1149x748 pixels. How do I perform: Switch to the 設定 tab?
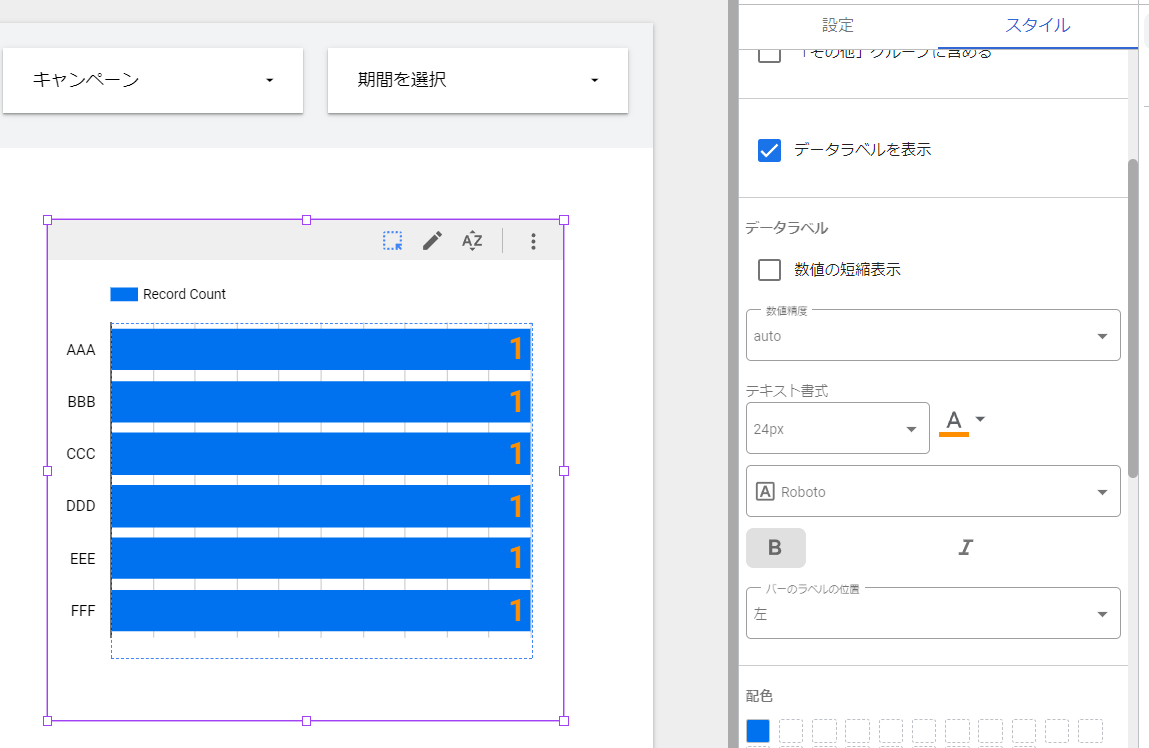(838, 26)
